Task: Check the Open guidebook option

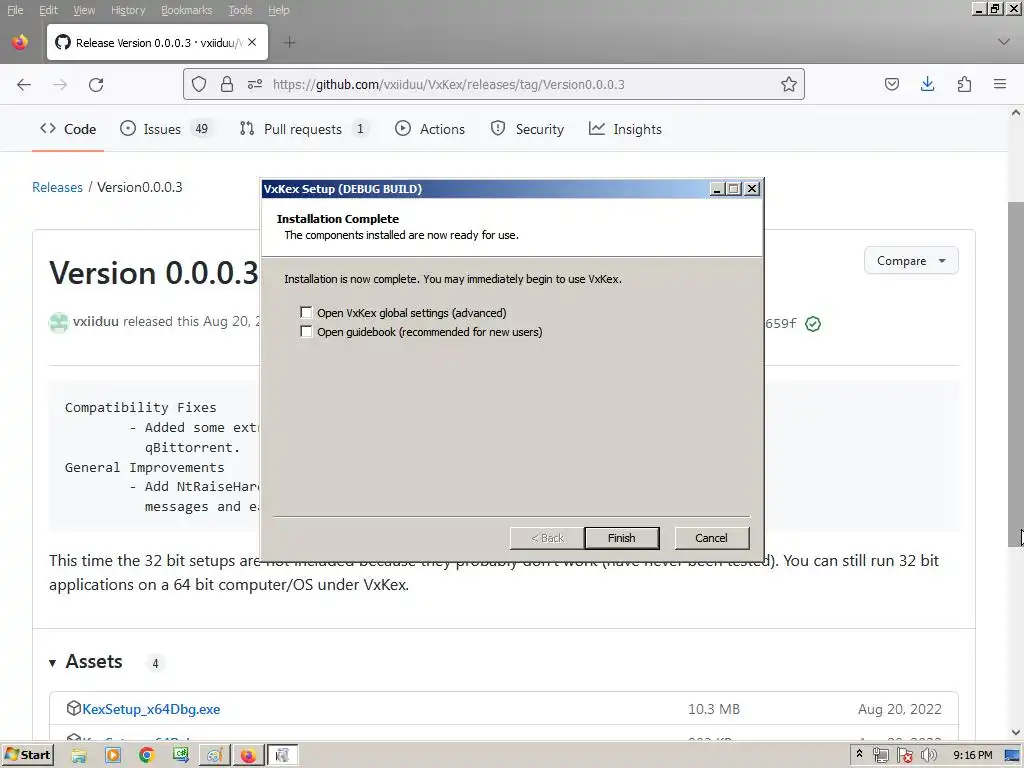Action: click(306, 331)
